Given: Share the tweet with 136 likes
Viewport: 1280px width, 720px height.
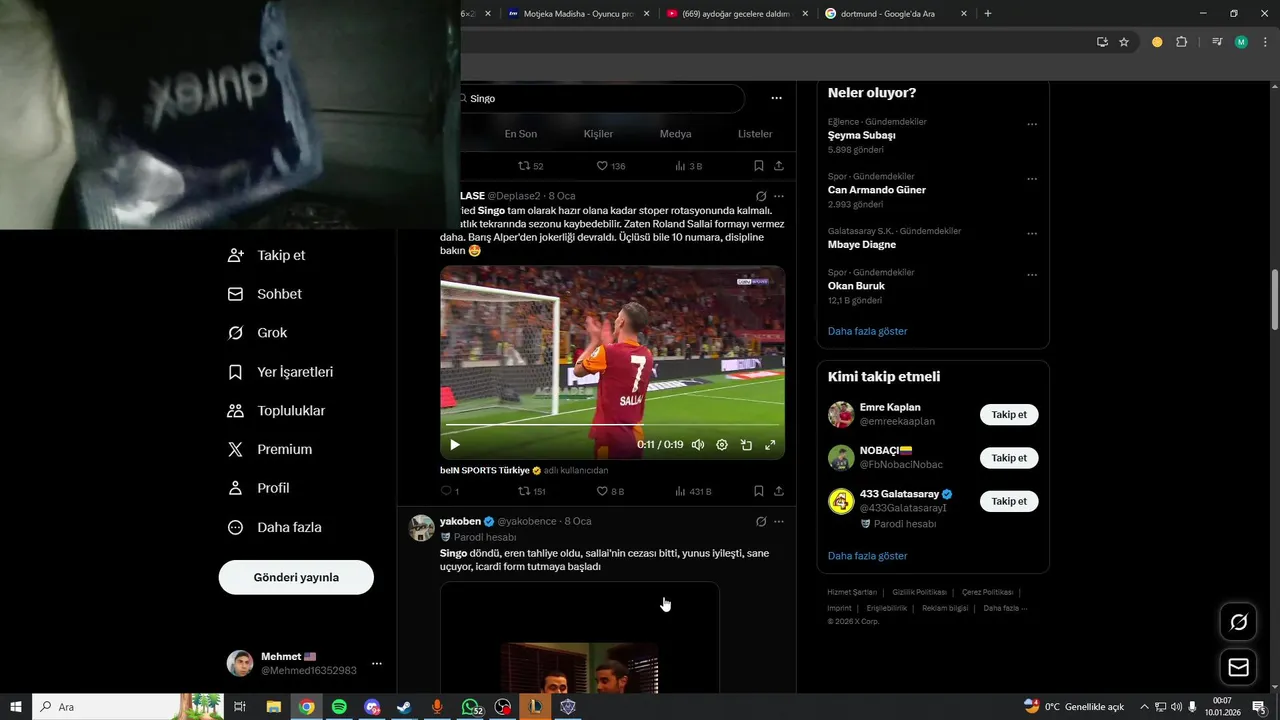Looking at the screenshot, I should click(778, 166).
